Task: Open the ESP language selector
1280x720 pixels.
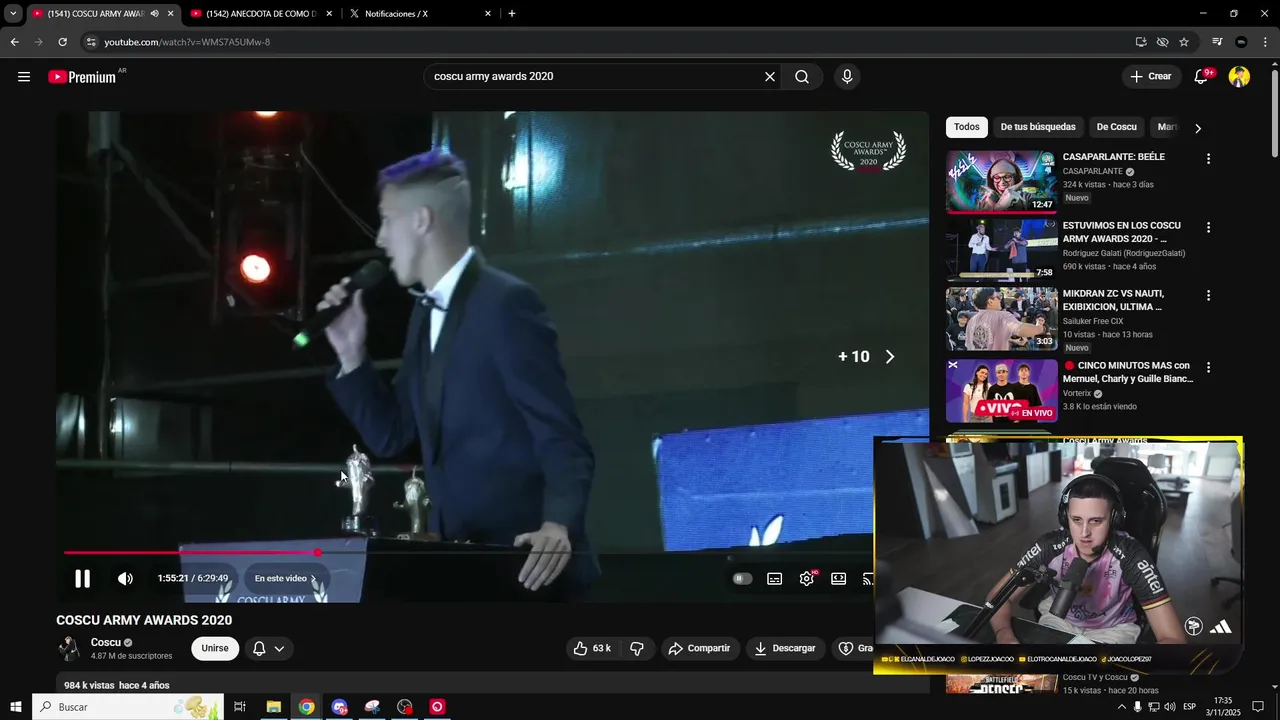Action: (1189, 707)
